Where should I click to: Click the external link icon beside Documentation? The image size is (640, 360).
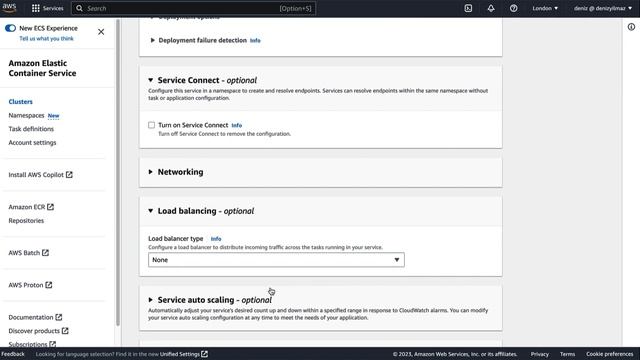[x=59, y=317]
